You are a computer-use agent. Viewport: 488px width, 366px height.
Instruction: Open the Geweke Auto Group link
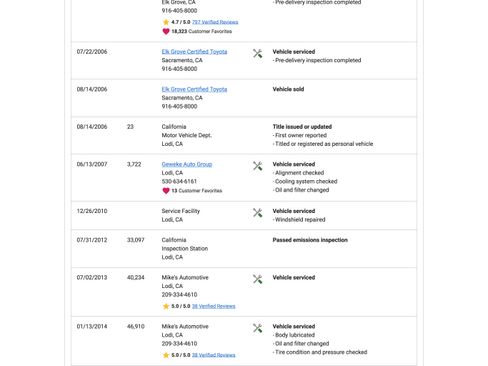187,164
